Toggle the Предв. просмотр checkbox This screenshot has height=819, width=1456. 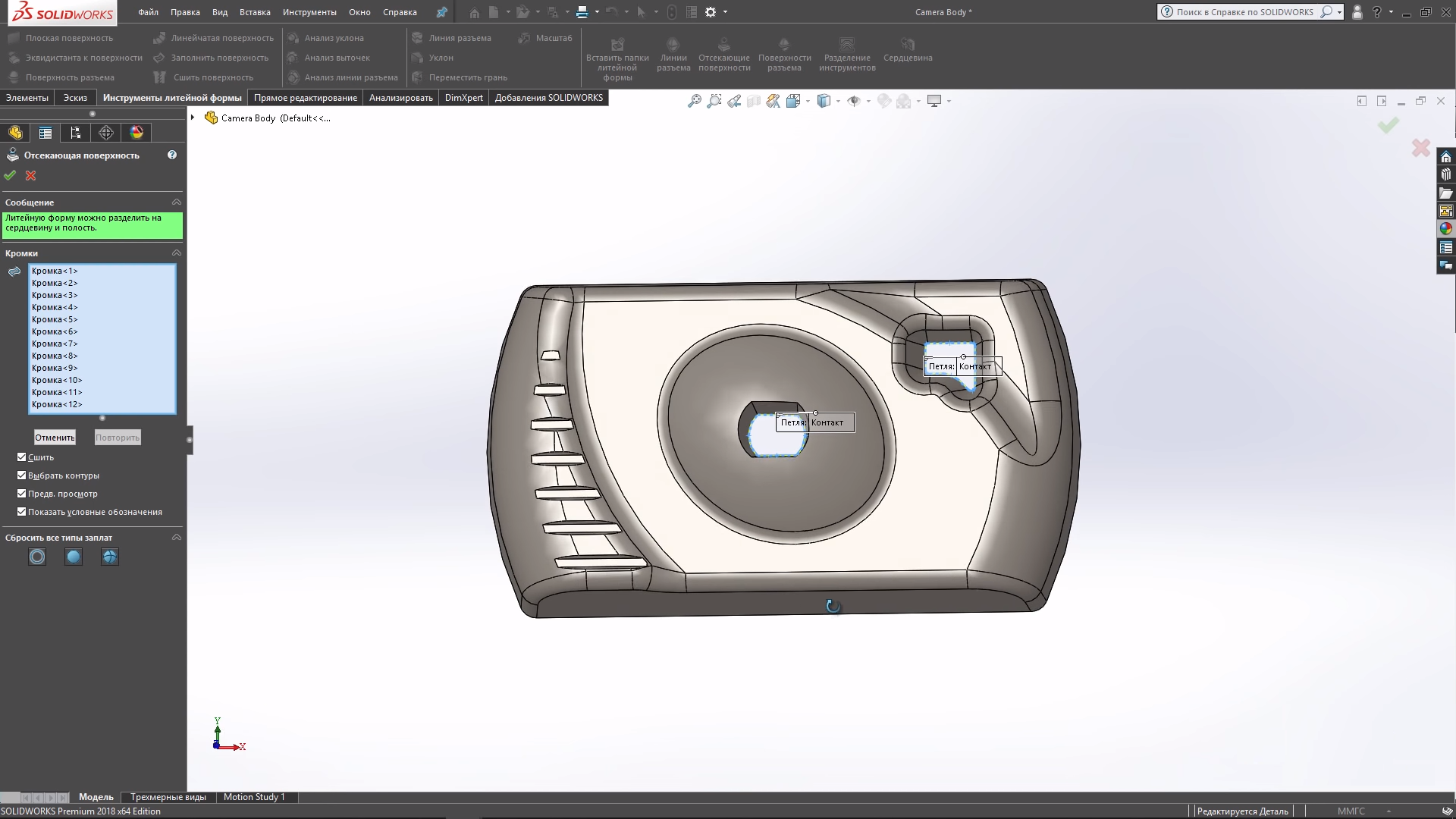coord(22,494)
